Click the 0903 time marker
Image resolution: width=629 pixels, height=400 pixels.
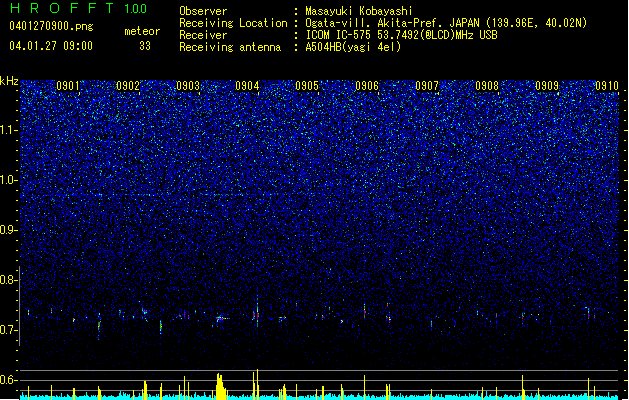pyautogui.click(x=188, y=86)
